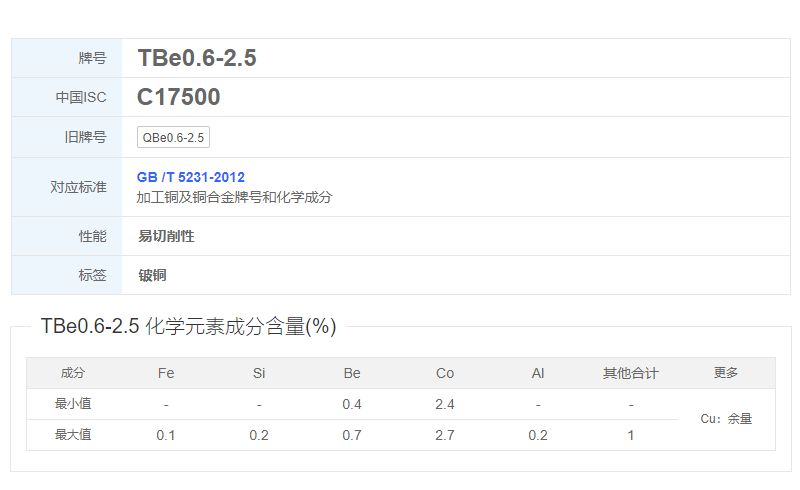
Task: Select the TBe0.6-2.5 grade title
Action: 197,58
